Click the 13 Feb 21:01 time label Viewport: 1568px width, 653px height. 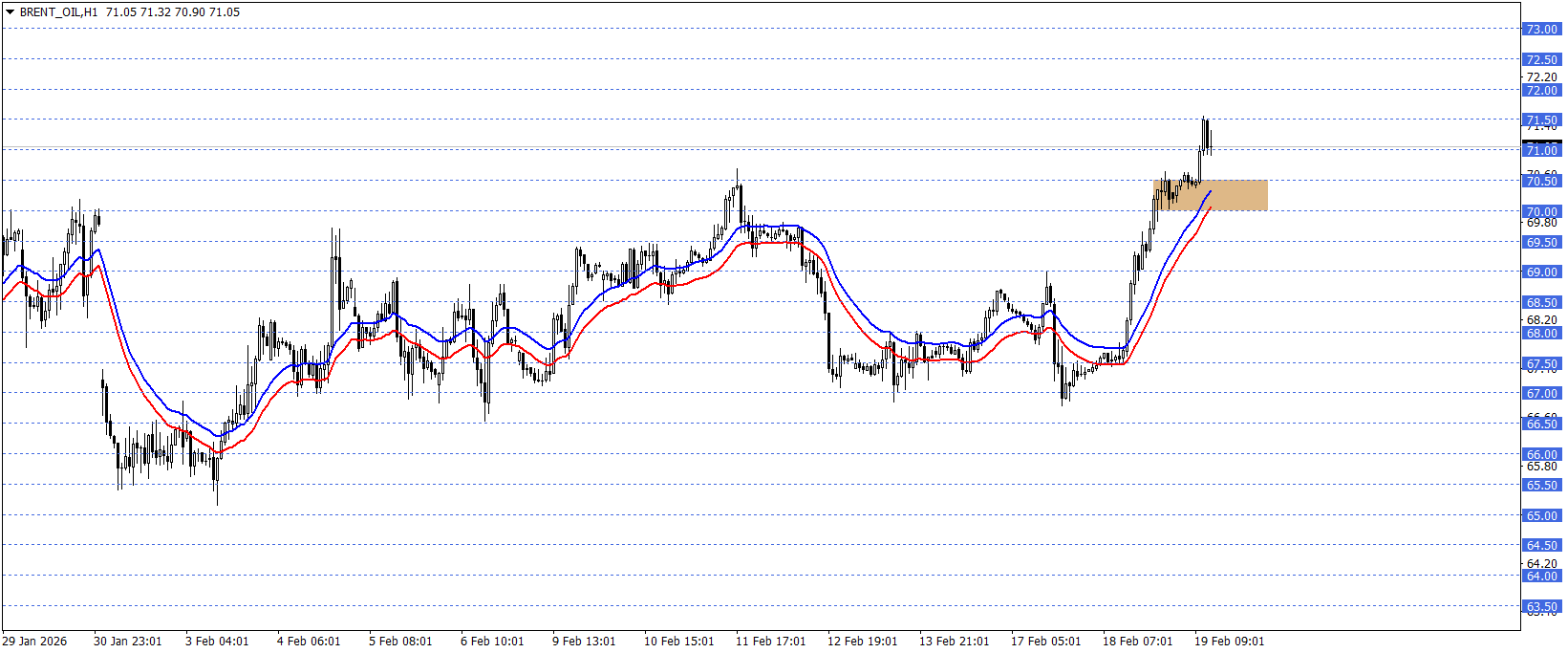click(x=954, y=641)
